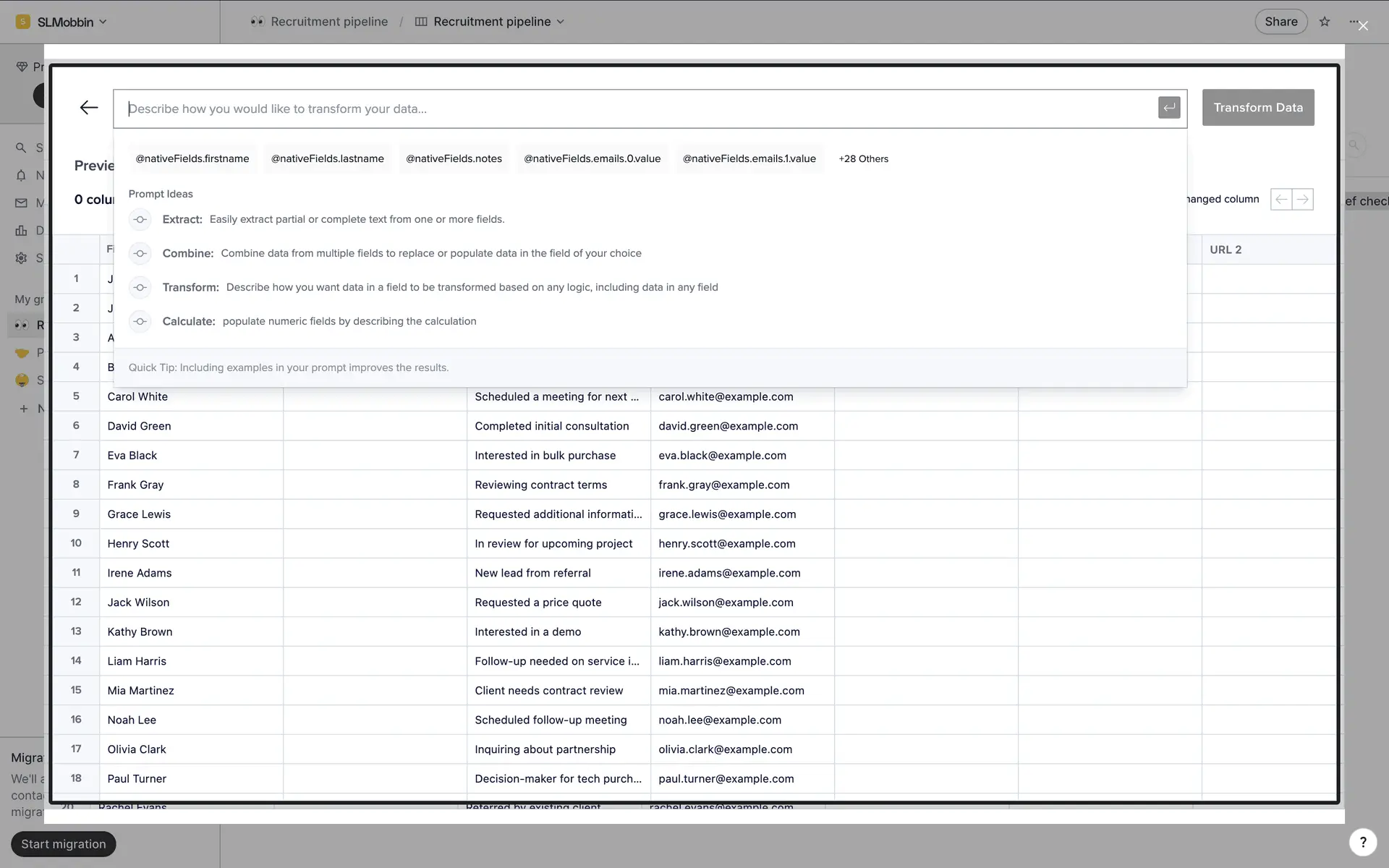Click the enter/submit icon in prompt field
This screenshot has width=1389, height=868.
click(1168, 108)
